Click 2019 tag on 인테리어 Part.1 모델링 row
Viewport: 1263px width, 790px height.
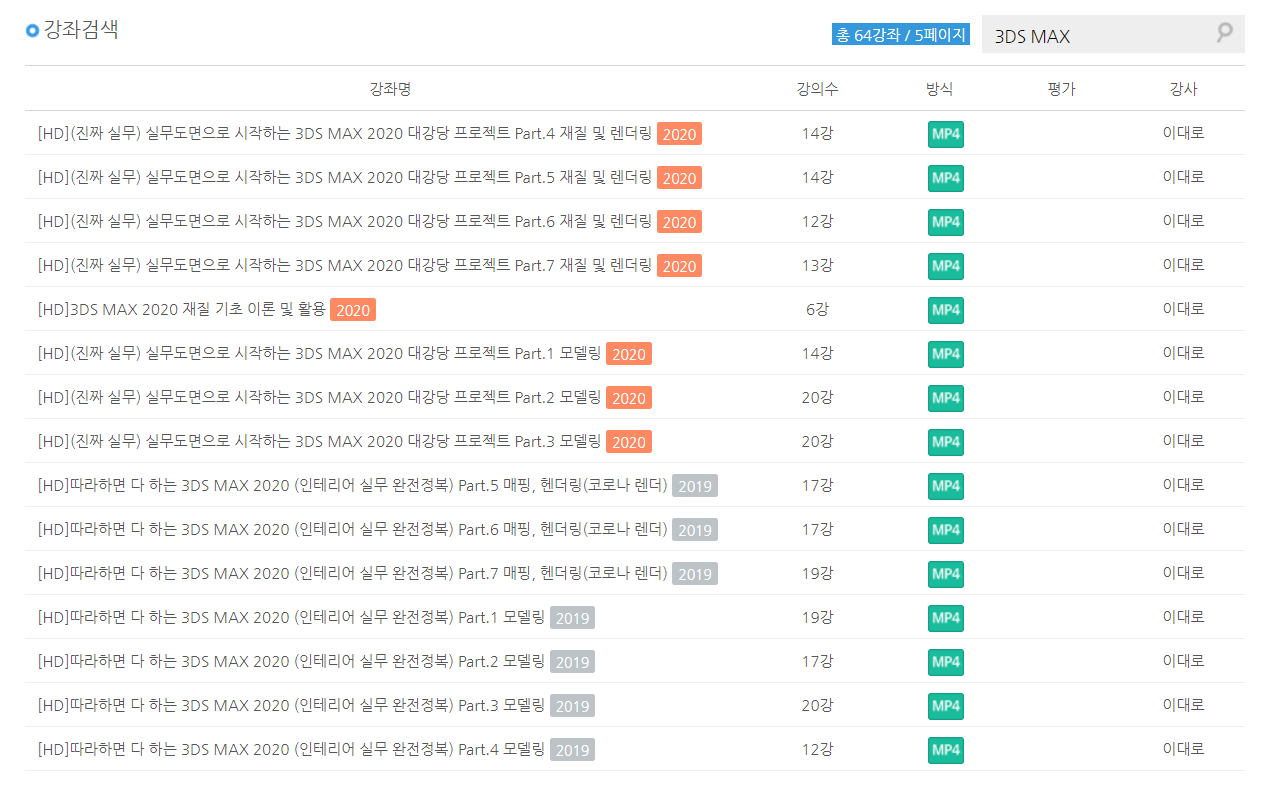[572, 618]
